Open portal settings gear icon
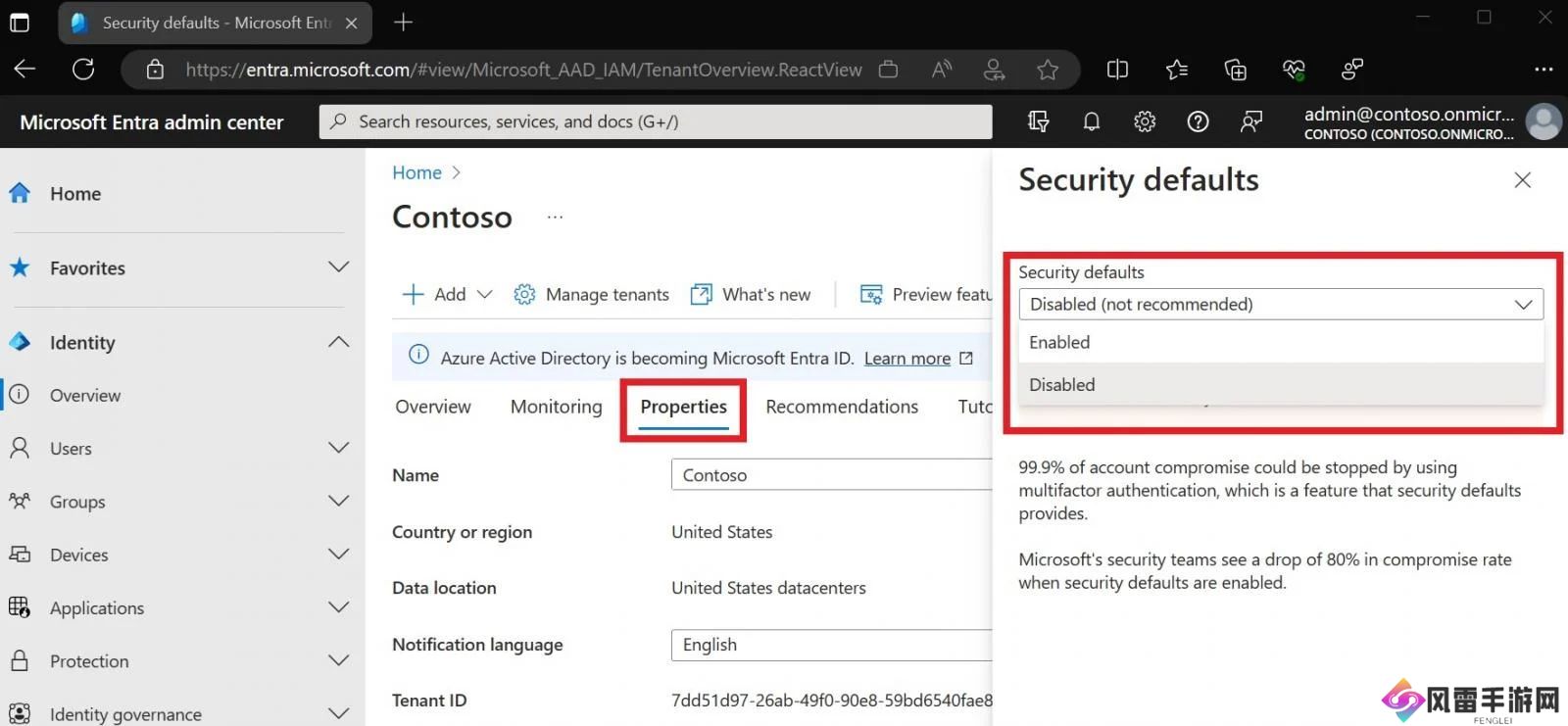This screenshot has height=726, width=1568. 1145,121
